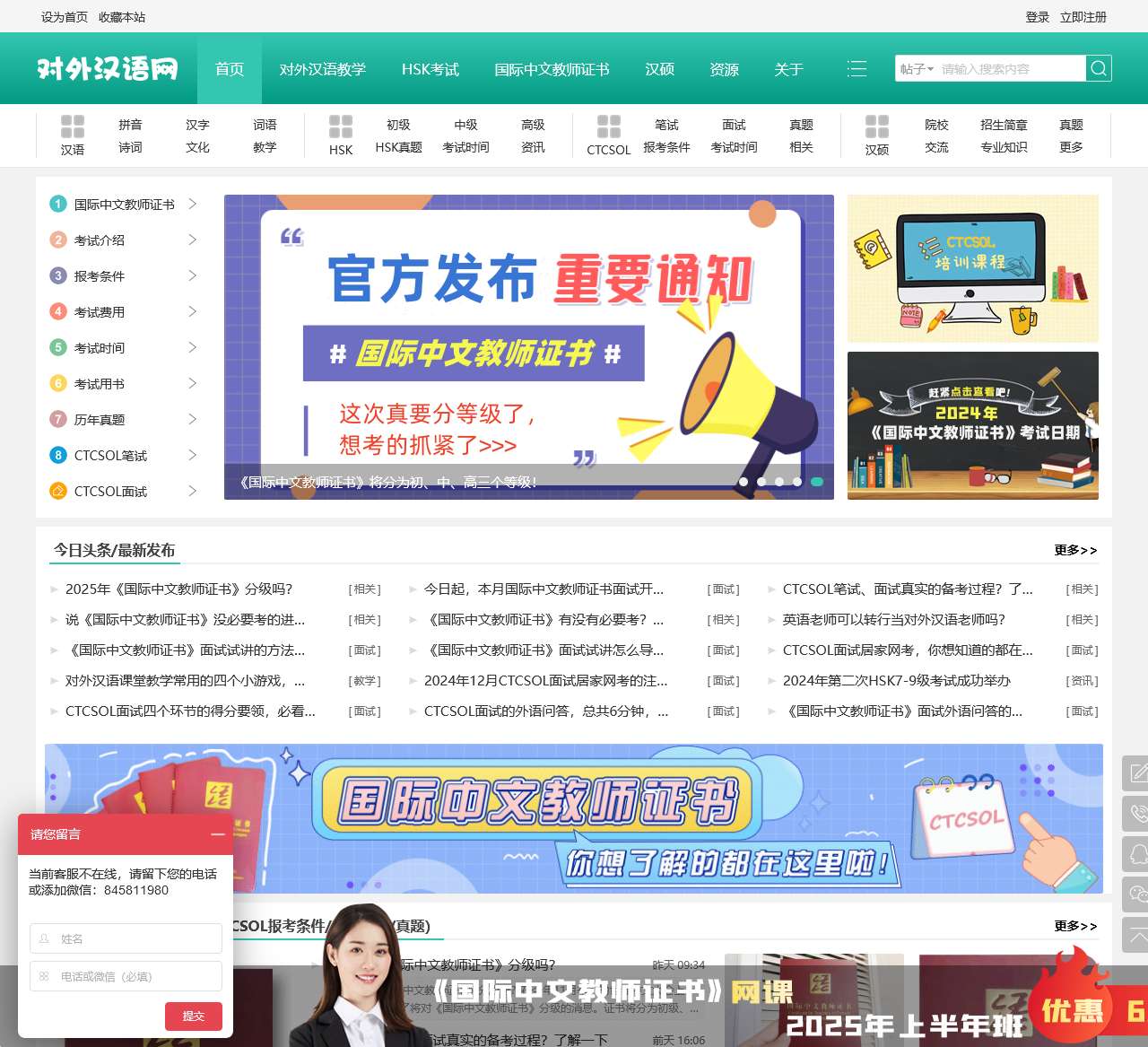Open the 2024年考试日期 chalkboard thumbnail

click(x=973, y=425)
